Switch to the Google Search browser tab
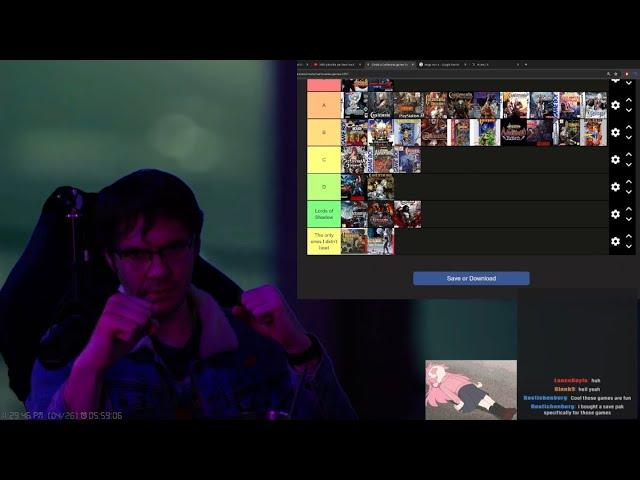The height and width of the screenshot is (480, 640). pyautogui.click(x=441, y=64)
